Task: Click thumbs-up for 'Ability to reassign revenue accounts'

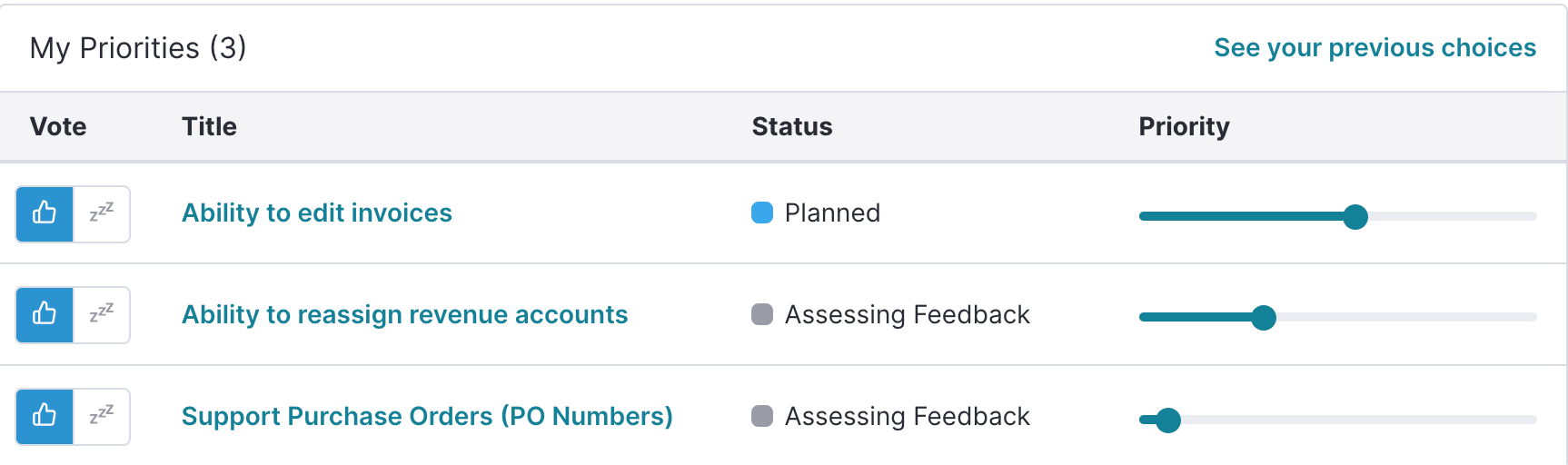Action: tap(45, 315)
